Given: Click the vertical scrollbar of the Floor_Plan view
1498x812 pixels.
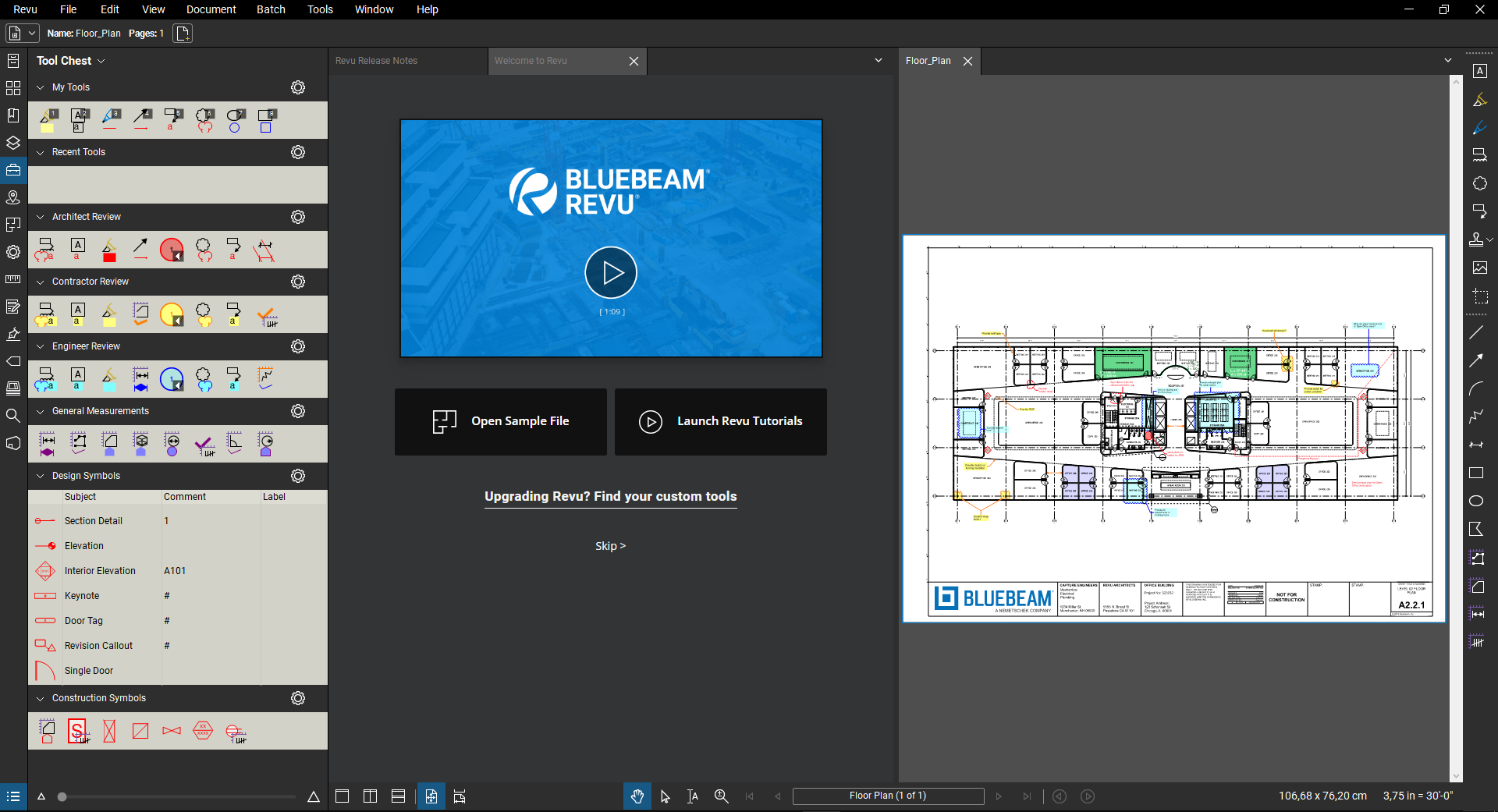Looking at the screenshot, I should (x=1456, y=428).
